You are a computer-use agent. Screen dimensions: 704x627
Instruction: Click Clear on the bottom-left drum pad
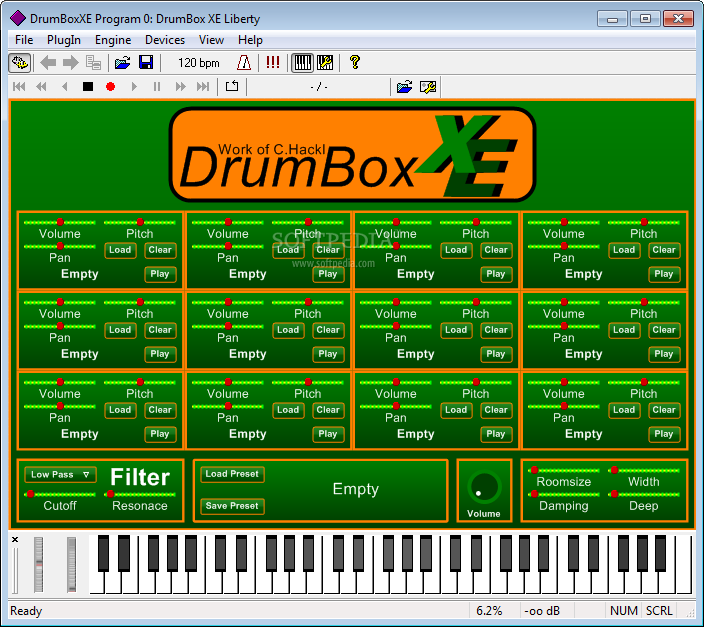[x=160, y=410]
